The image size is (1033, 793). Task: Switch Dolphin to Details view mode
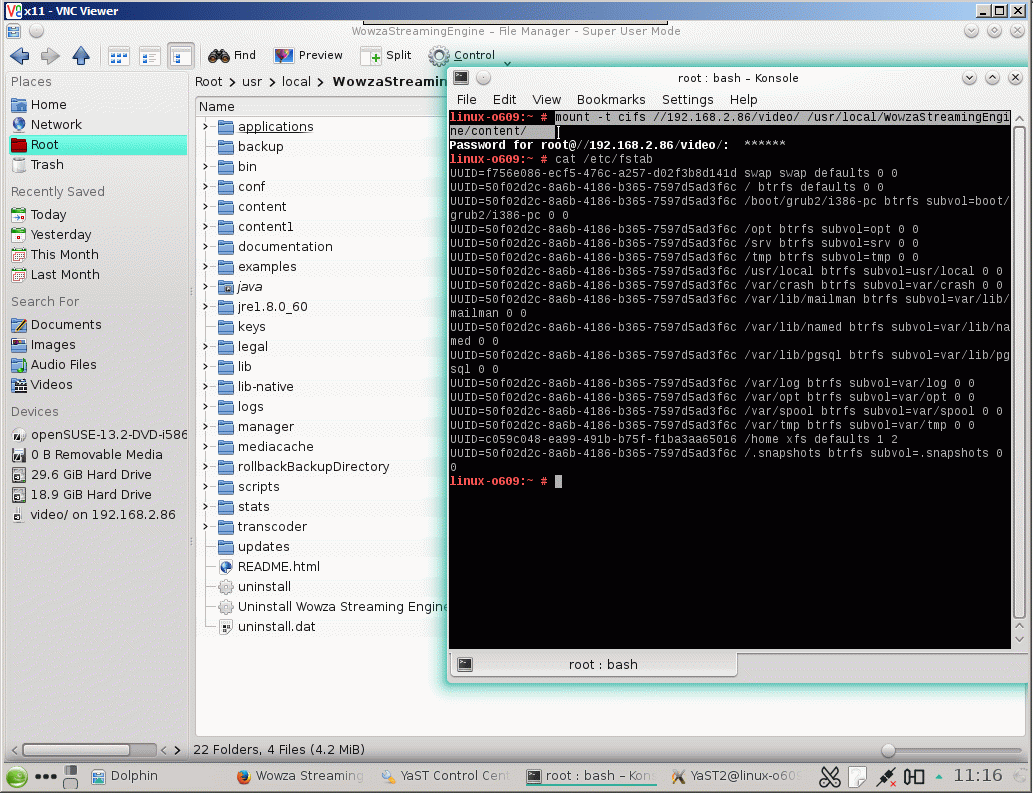(x=181, y=57)
